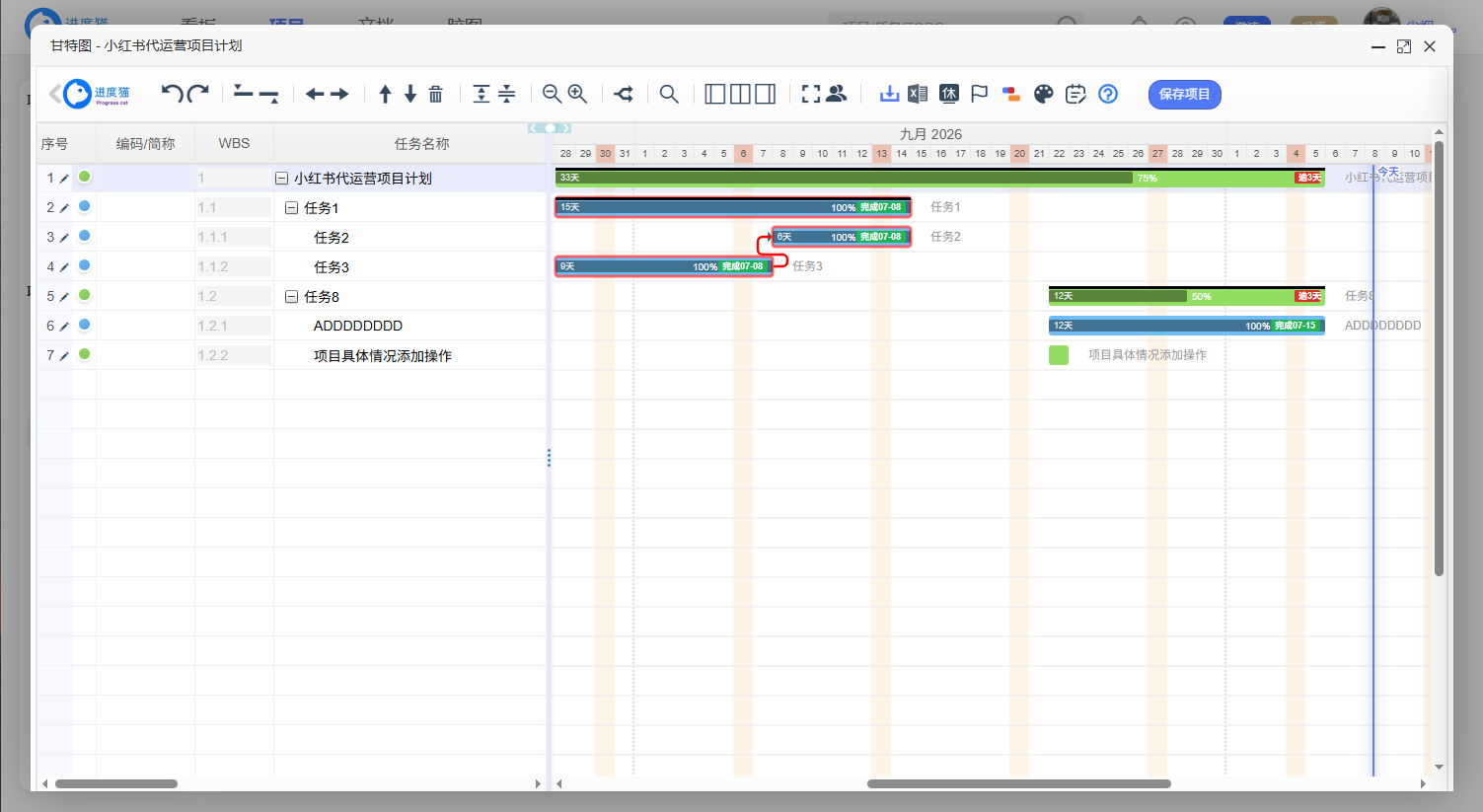Move the selected task down

click(x=410, y=94)
